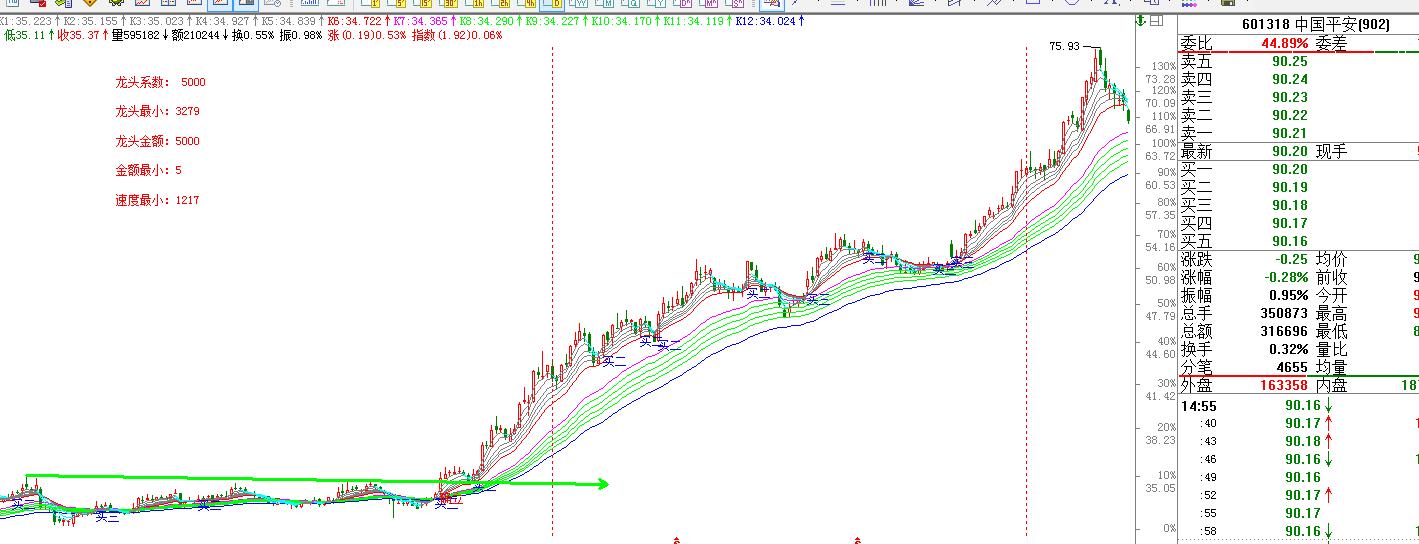Screen dimensions: 1419x544
Task: Click the 130% scale label on the axis
Action: [1162, 66]
